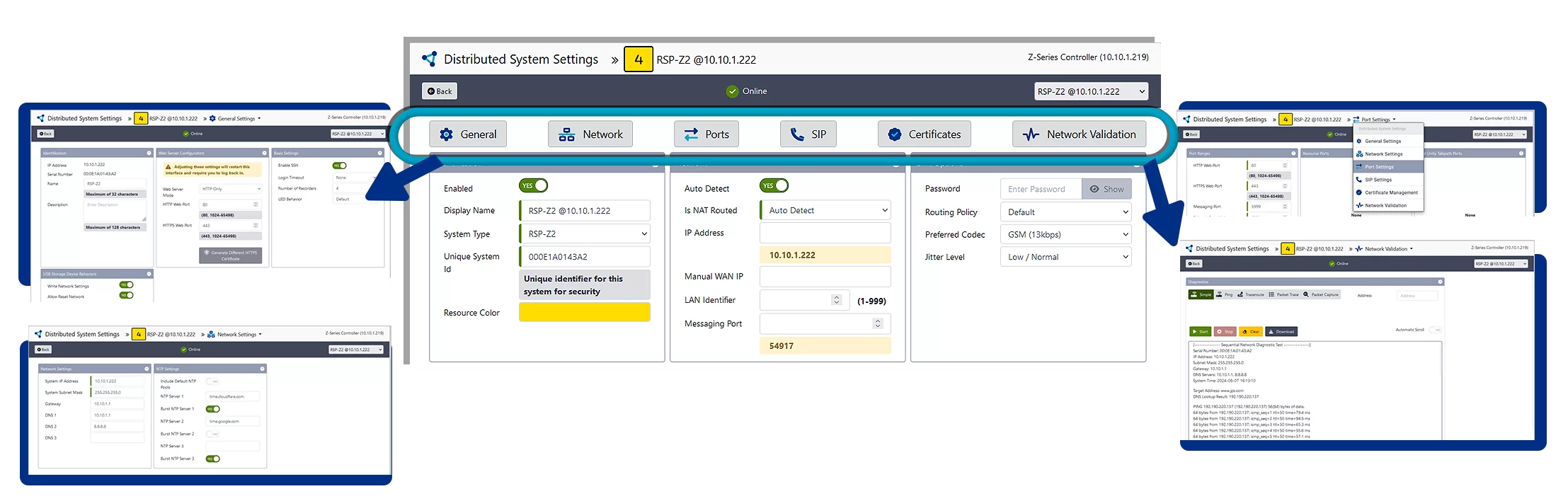Click help icon on Basic Settings panel
This screenshot has height=501, width=1568.
[380, 153]
